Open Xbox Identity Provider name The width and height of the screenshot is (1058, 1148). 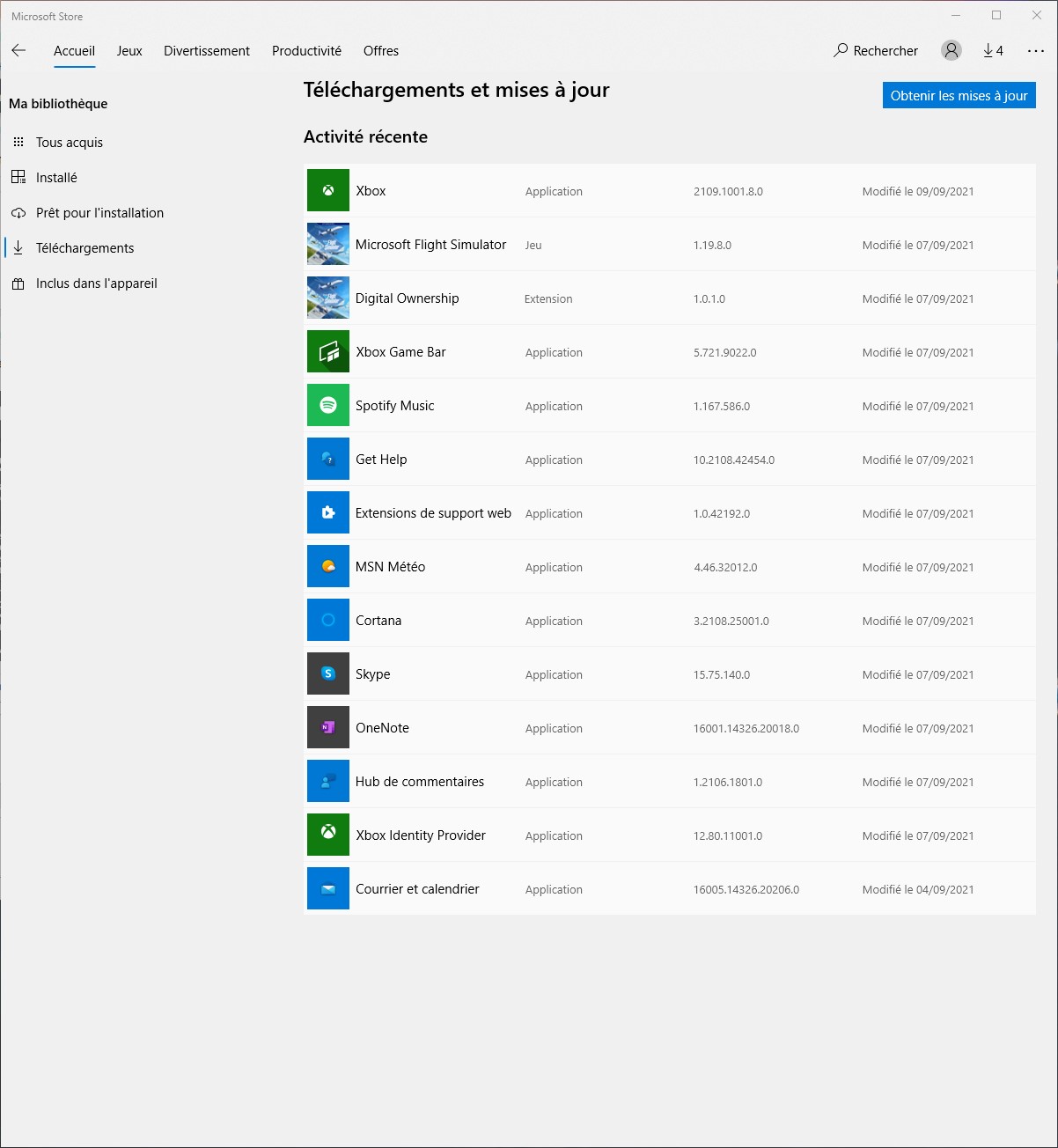pos(421,835)
